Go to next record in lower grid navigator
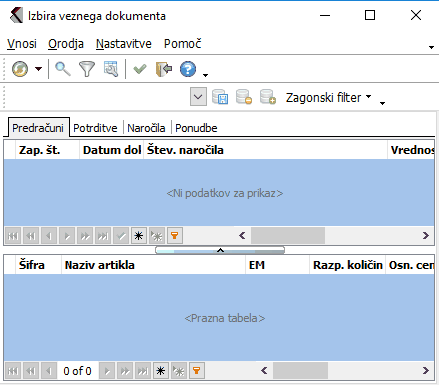The height and width of the screenshot is (385, 439). coord(107,371)
